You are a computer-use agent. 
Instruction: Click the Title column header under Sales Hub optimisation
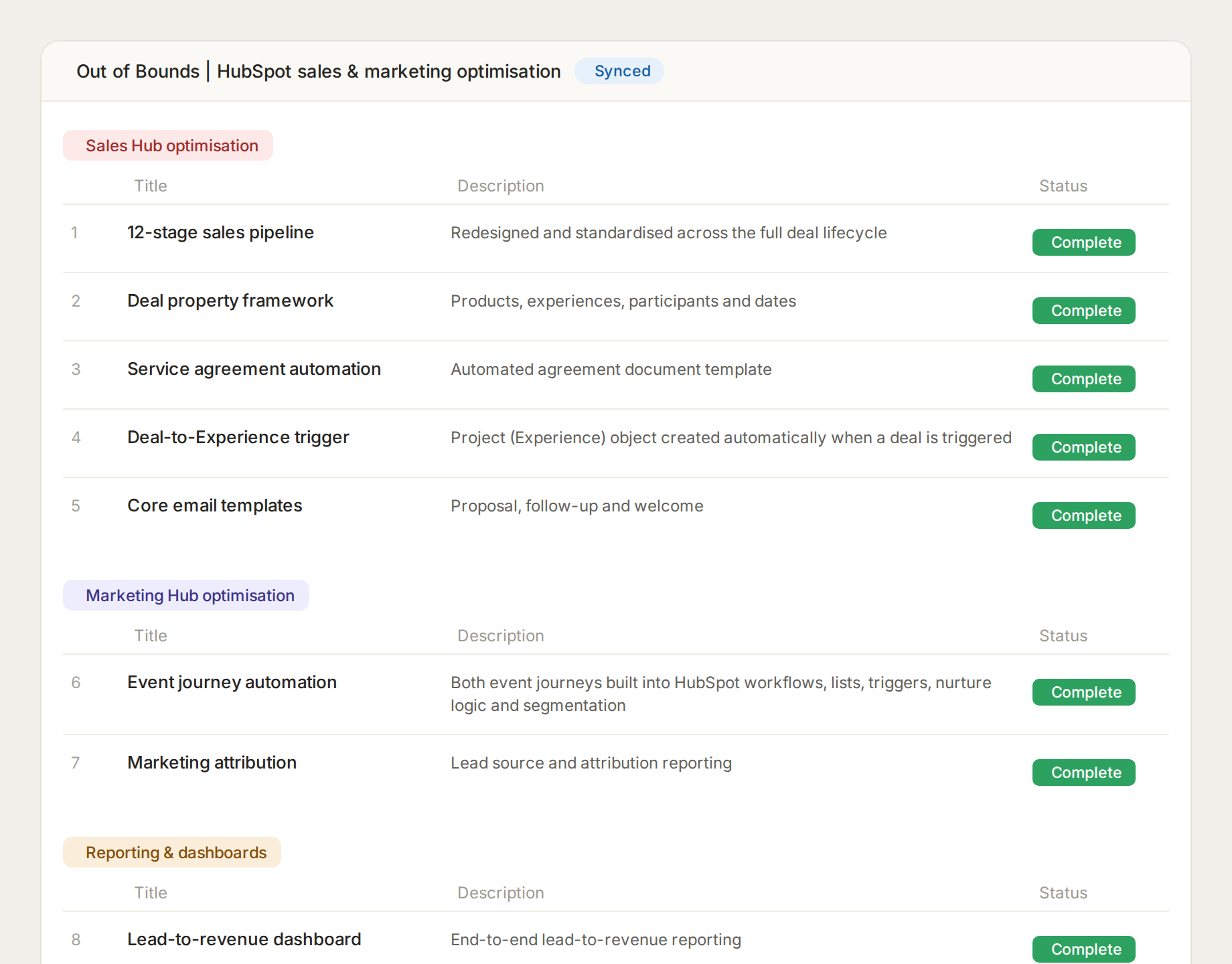point(151,186)
